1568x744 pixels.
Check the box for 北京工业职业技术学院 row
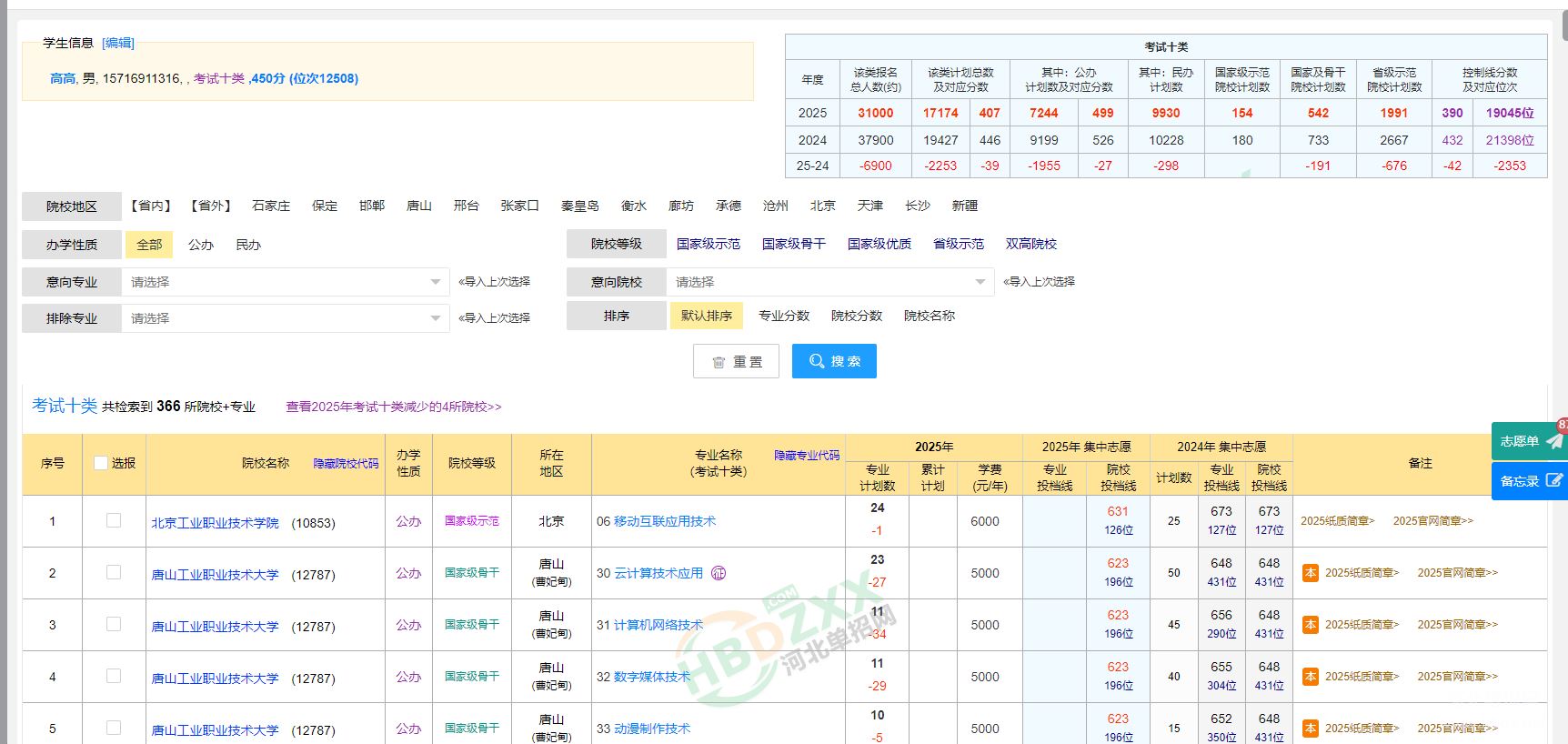114,520
